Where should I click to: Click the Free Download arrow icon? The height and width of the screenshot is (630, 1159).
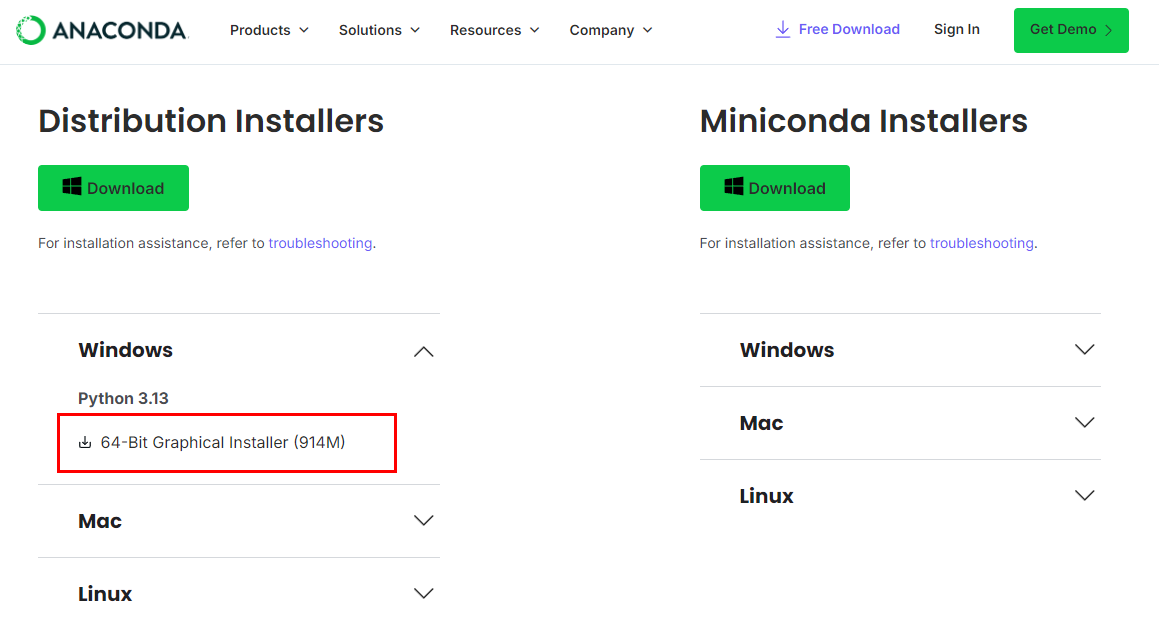[x=783, y=30]
